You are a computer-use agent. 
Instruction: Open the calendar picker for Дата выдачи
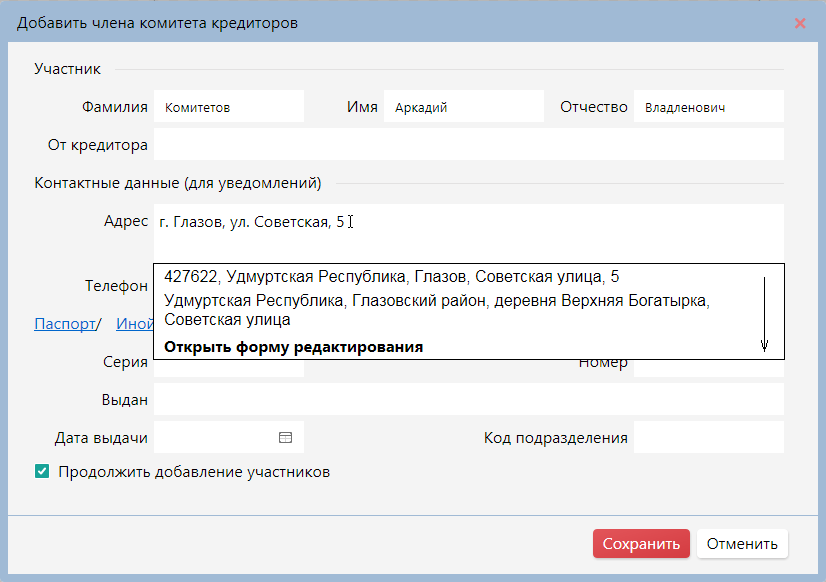point(285,437)
